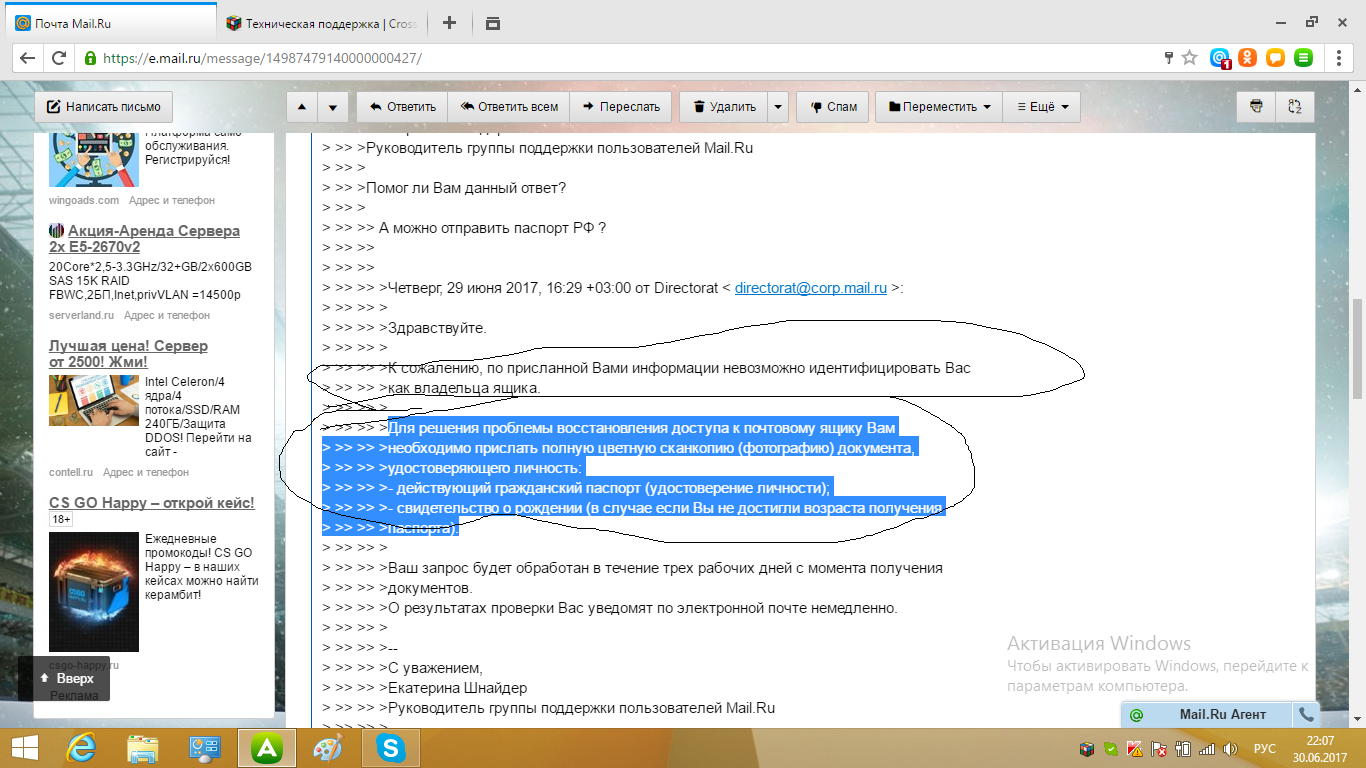Click the Ответить button
Screen dimensions: 1366x768
402,107
